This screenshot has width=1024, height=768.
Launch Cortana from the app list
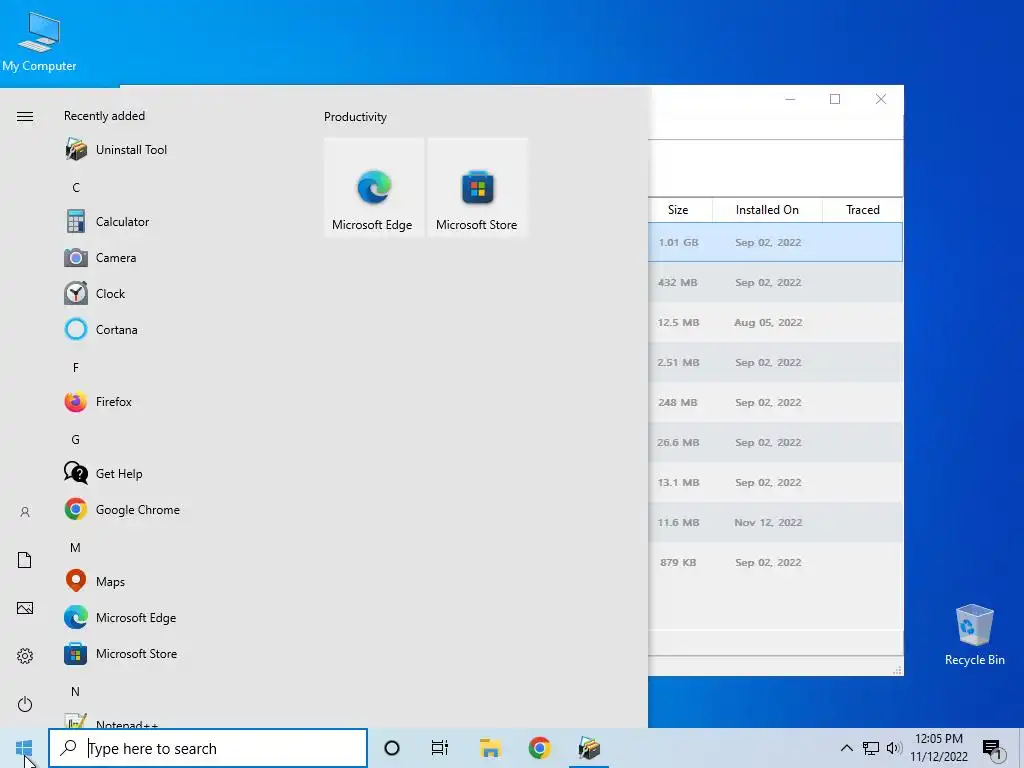(x=101, y=329)
